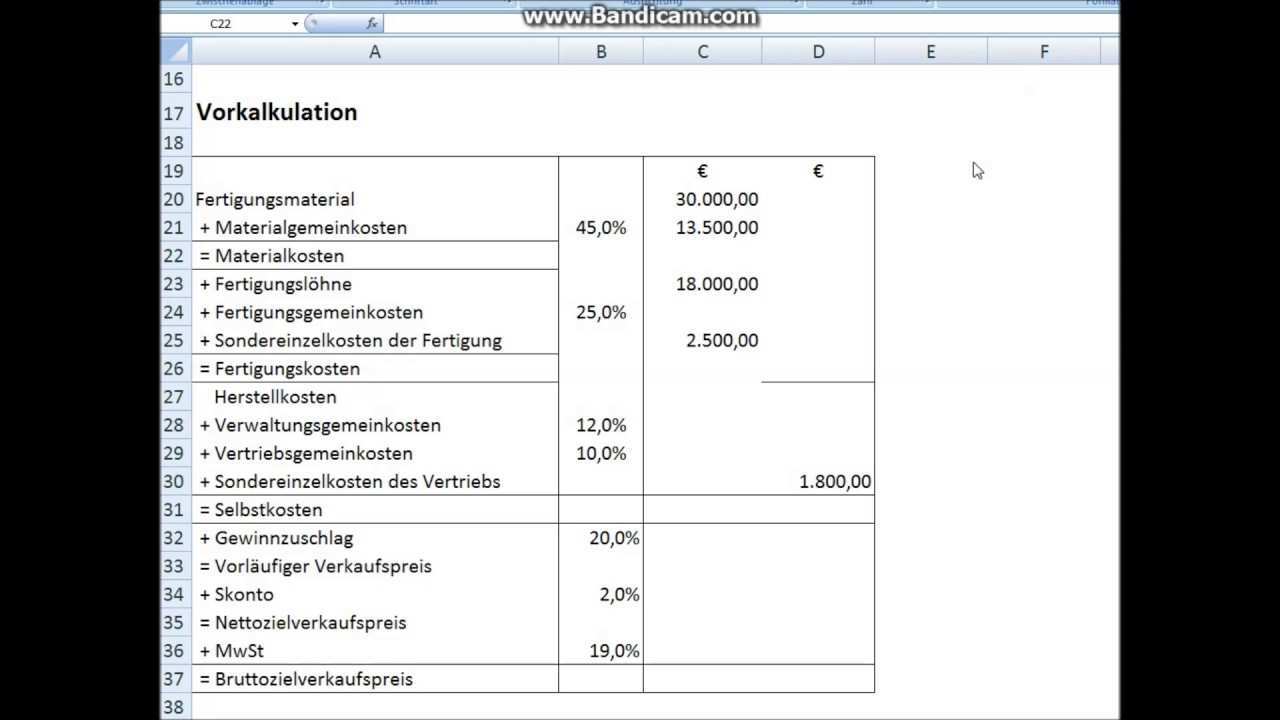Select the Materialgemeinkosten 45,0% cell

pyautogui.click(x=600, y=228)
